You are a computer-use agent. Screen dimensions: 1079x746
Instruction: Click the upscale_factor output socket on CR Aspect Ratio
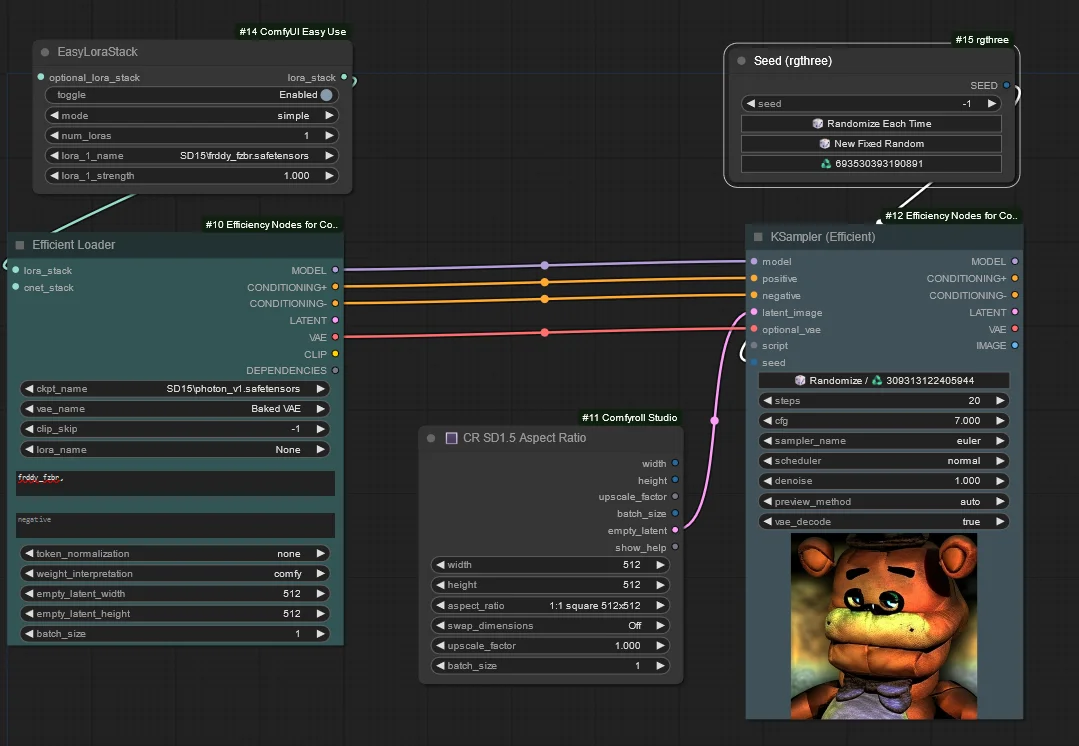(675, 496)
